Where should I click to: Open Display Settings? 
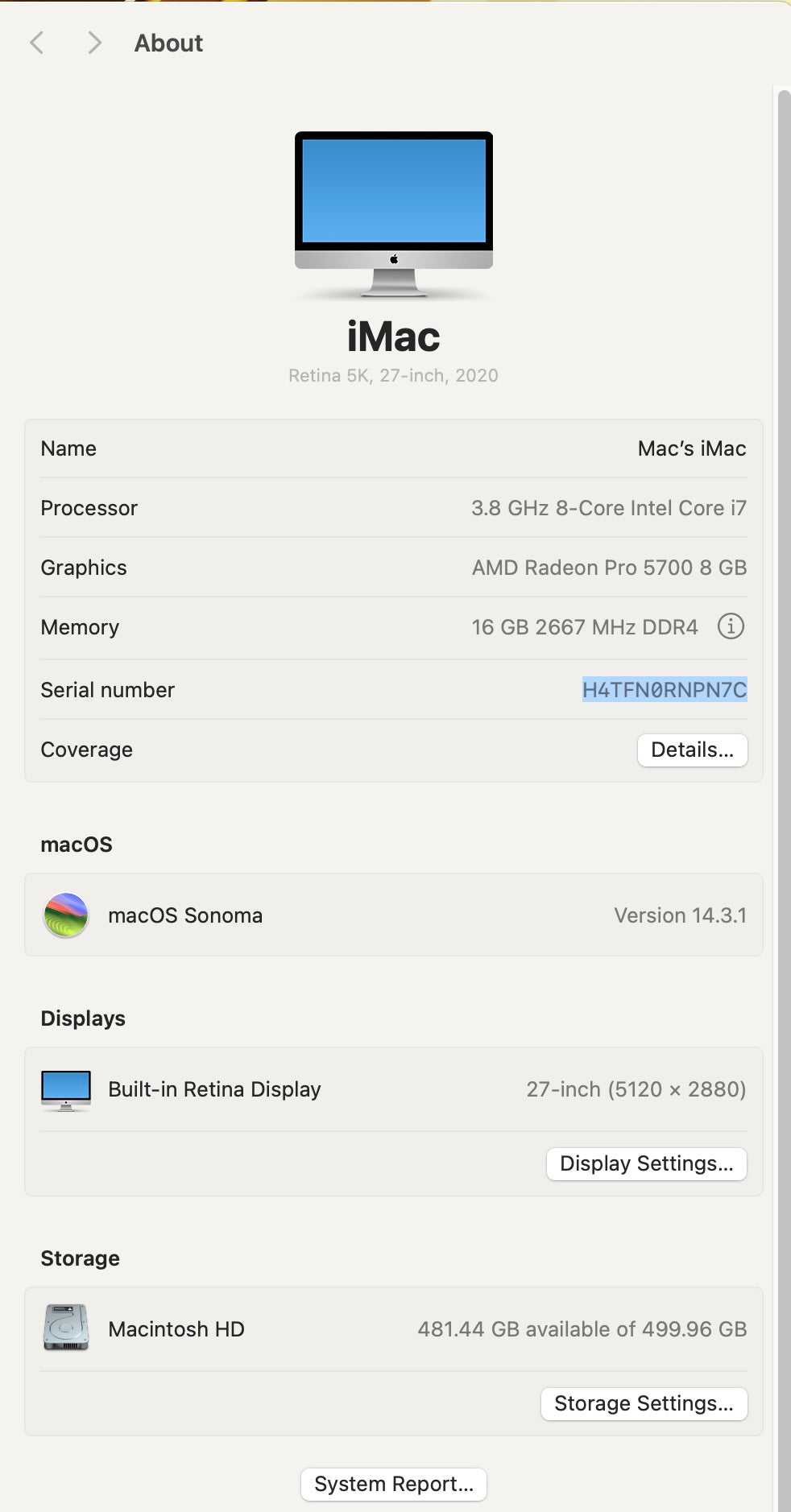pos(646,1163)
